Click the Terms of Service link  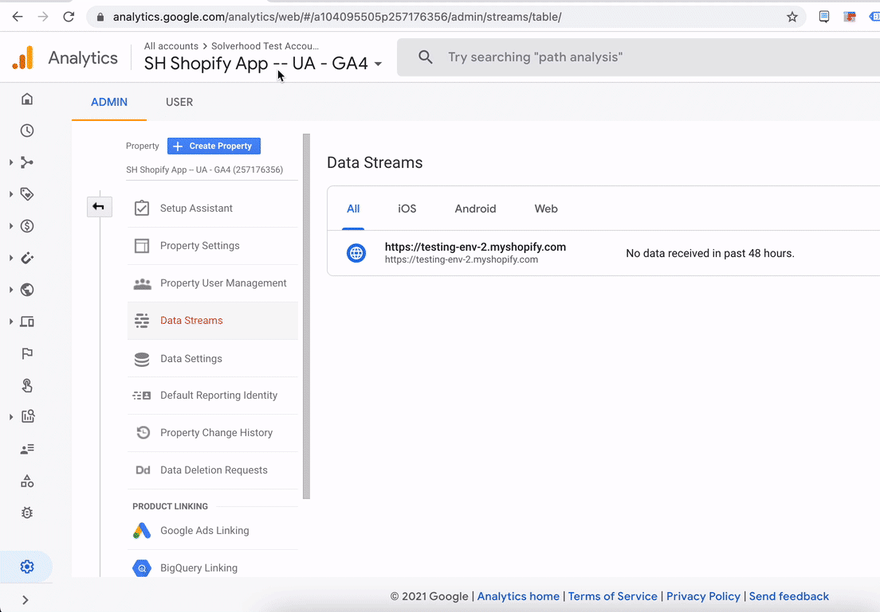(612, 596)
